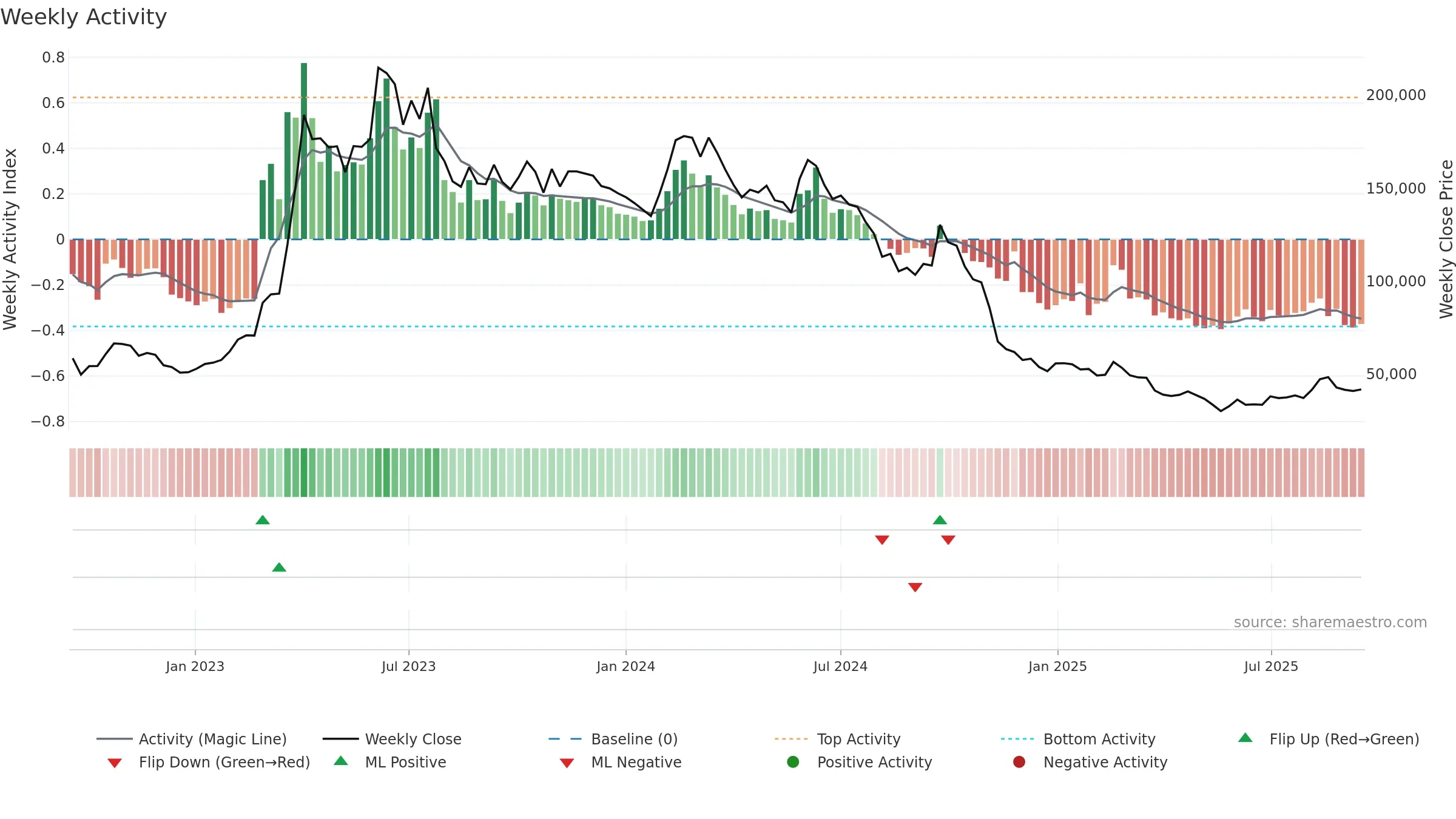Click the 150,000 right-axis tick label
The width and height of the screenshot is (1456, 819).
tap(1396, 189)
